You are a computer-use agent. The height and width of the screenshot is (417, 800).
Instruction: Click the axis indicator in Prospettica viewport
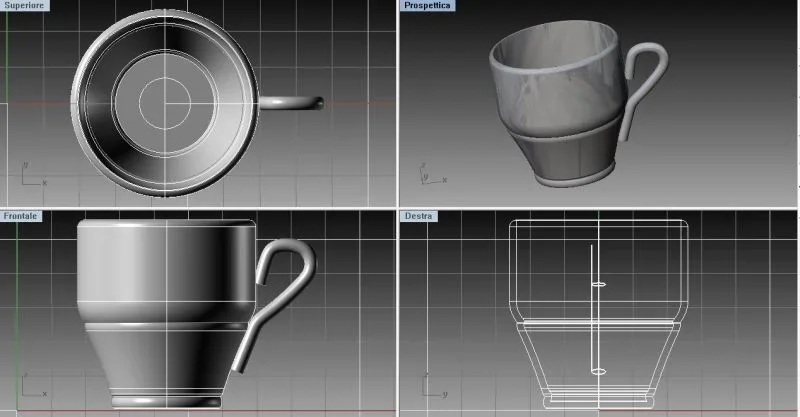pos(434,174)
